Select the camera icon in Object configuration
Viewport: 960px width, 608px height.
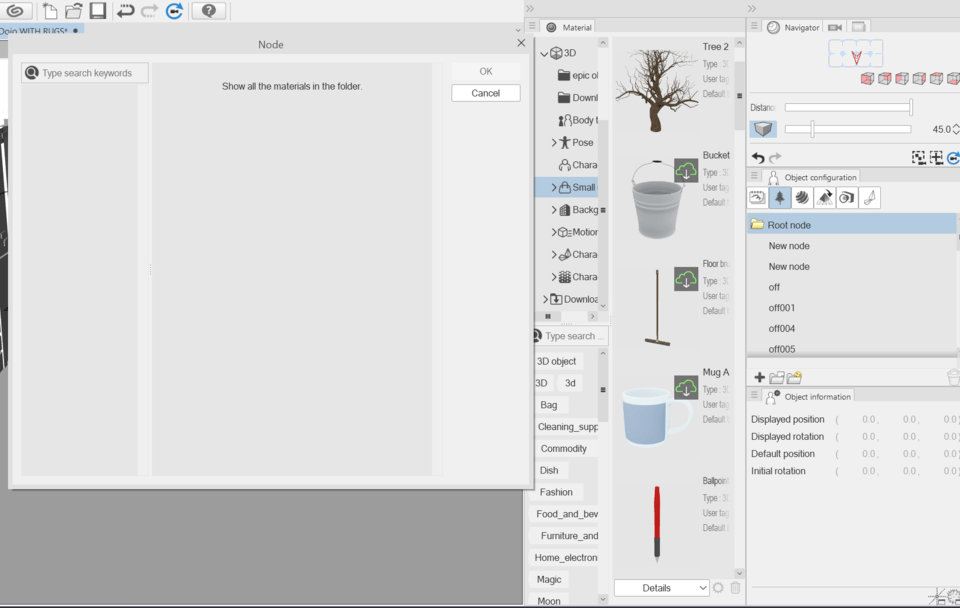pyautogui.click(x=847, y=198)
